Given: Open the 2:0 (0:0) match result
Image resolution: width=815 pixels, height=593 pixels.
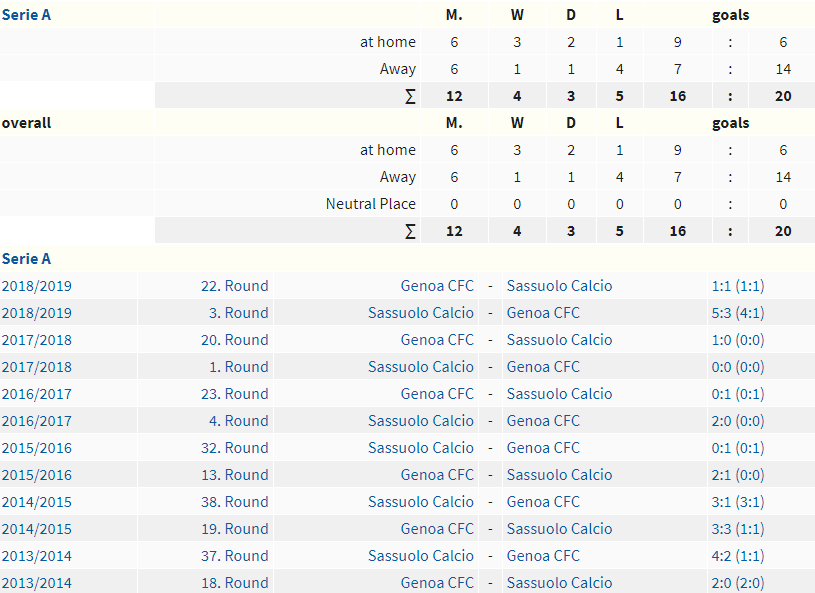Looking at the screenshot, I should click(738, 421).
